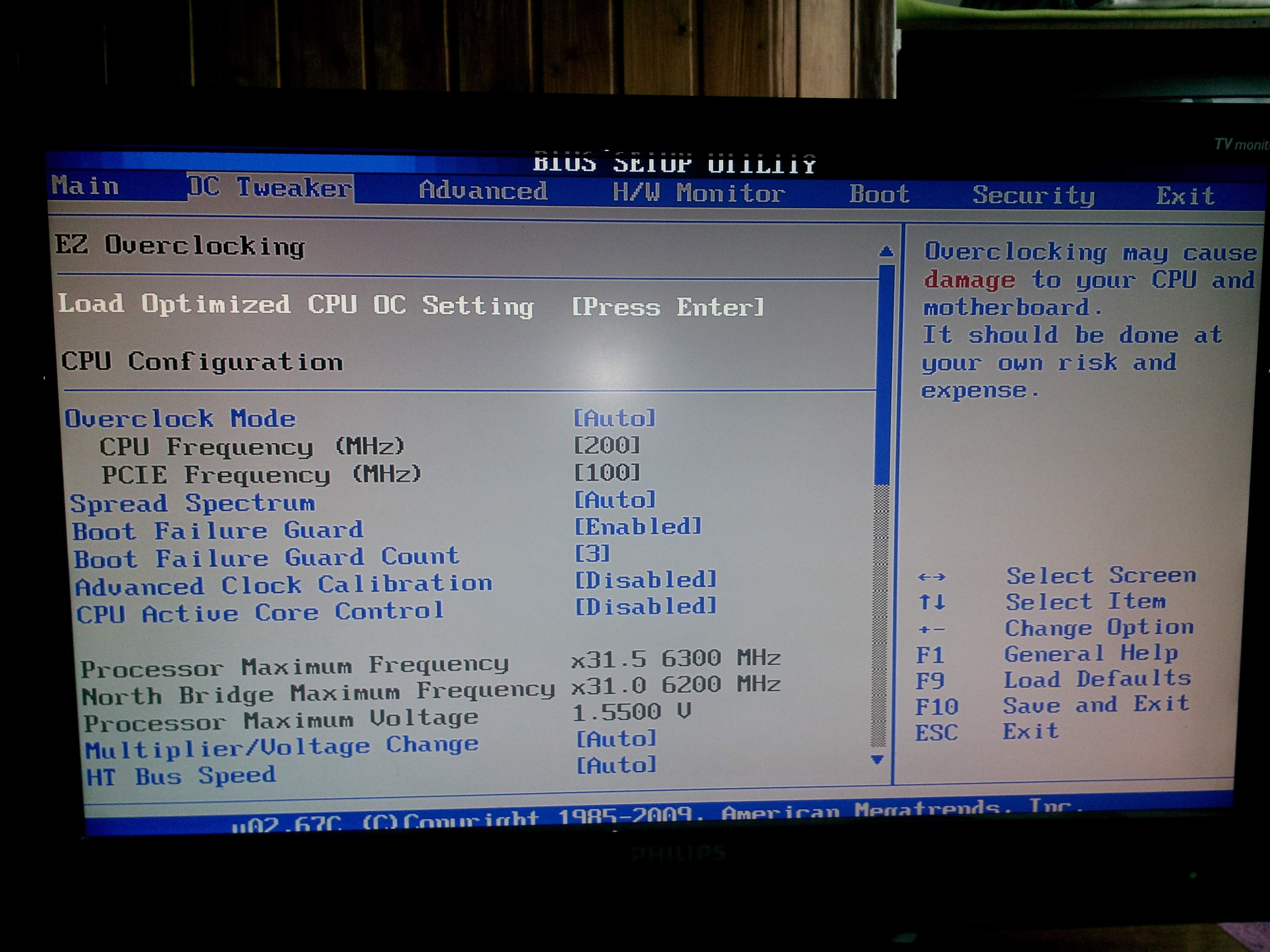Click North Bridge Maximum Frequency label
Screen dimensions: 1270x952
pos(319,693)
